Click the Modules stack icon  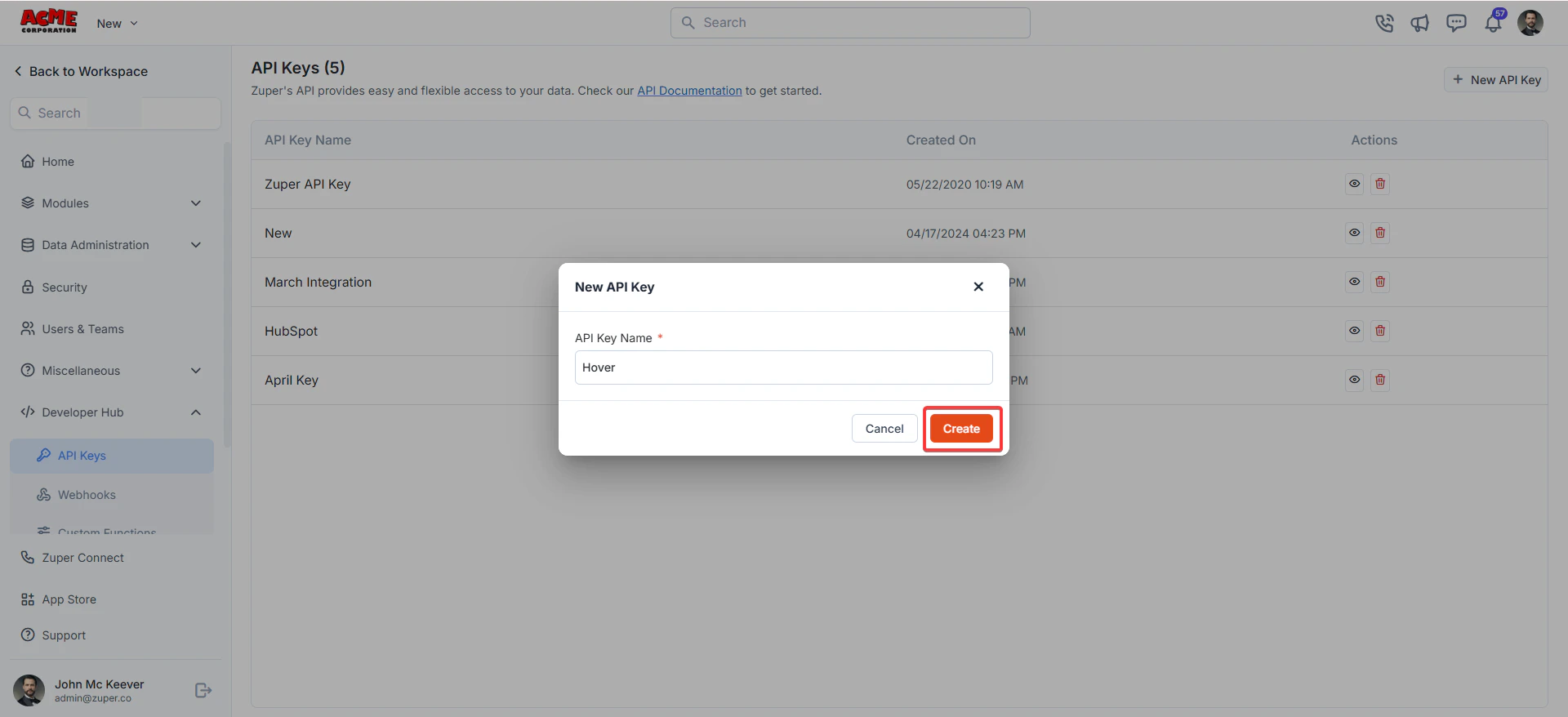(x=28, y=203)
